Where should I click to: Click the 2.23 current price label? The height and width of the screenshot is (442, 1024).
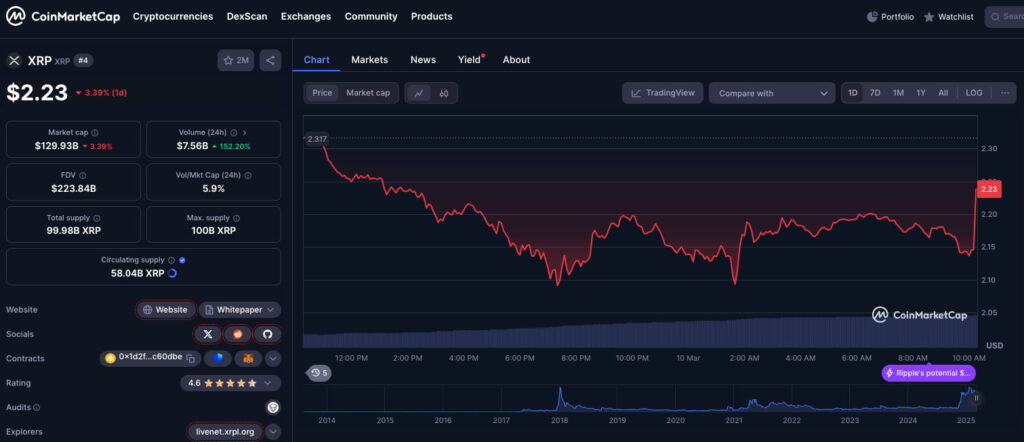pos(989,189)
